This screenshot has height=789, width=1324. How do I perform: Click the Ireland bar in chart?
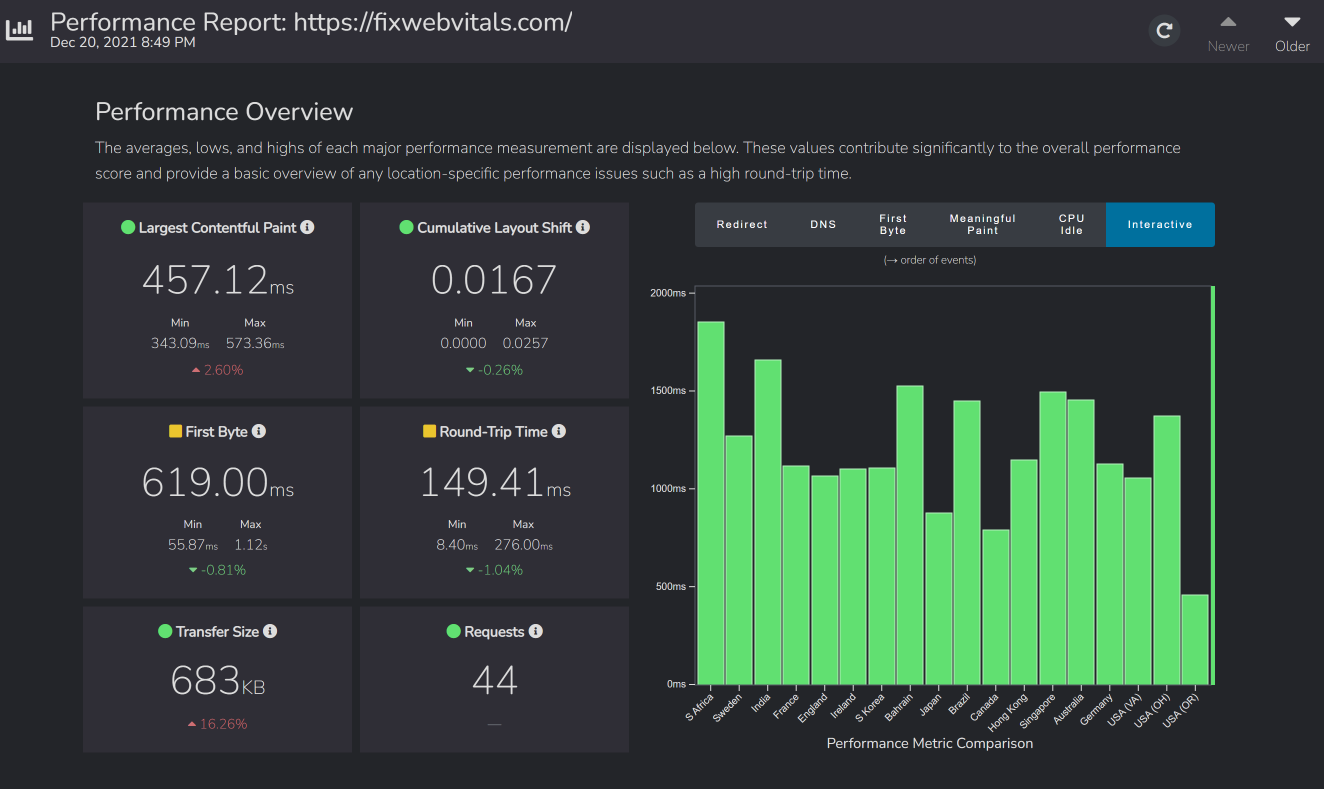853,577
